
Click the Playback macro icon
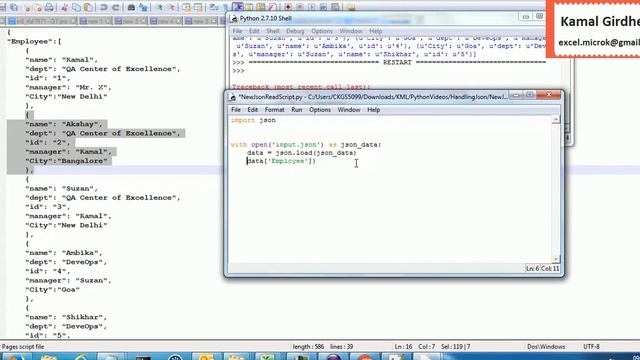[x=311, y=7]
